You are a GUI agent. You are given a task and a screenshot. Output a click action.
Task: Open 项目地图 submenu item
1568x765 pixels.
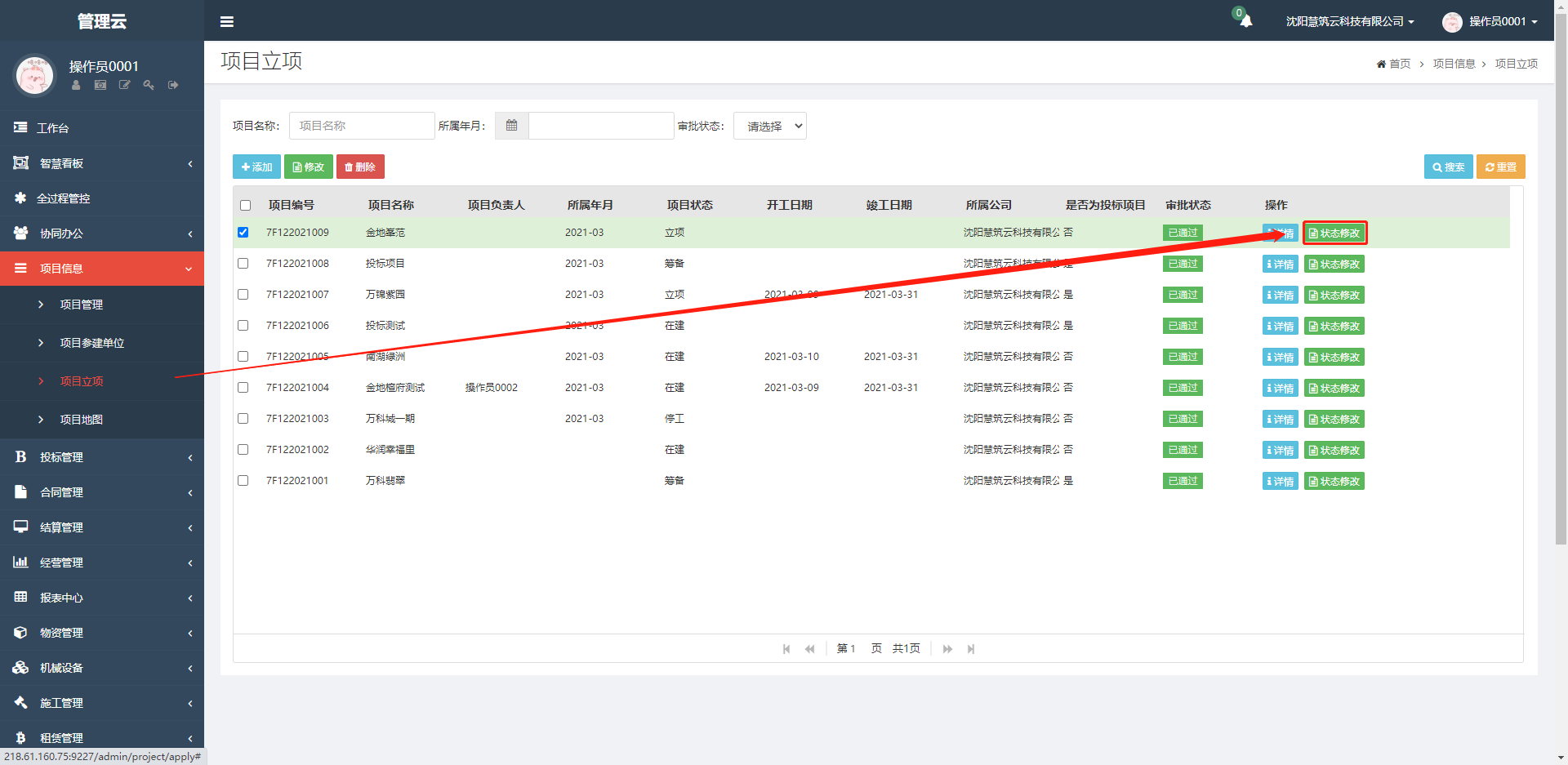[102, 420]
